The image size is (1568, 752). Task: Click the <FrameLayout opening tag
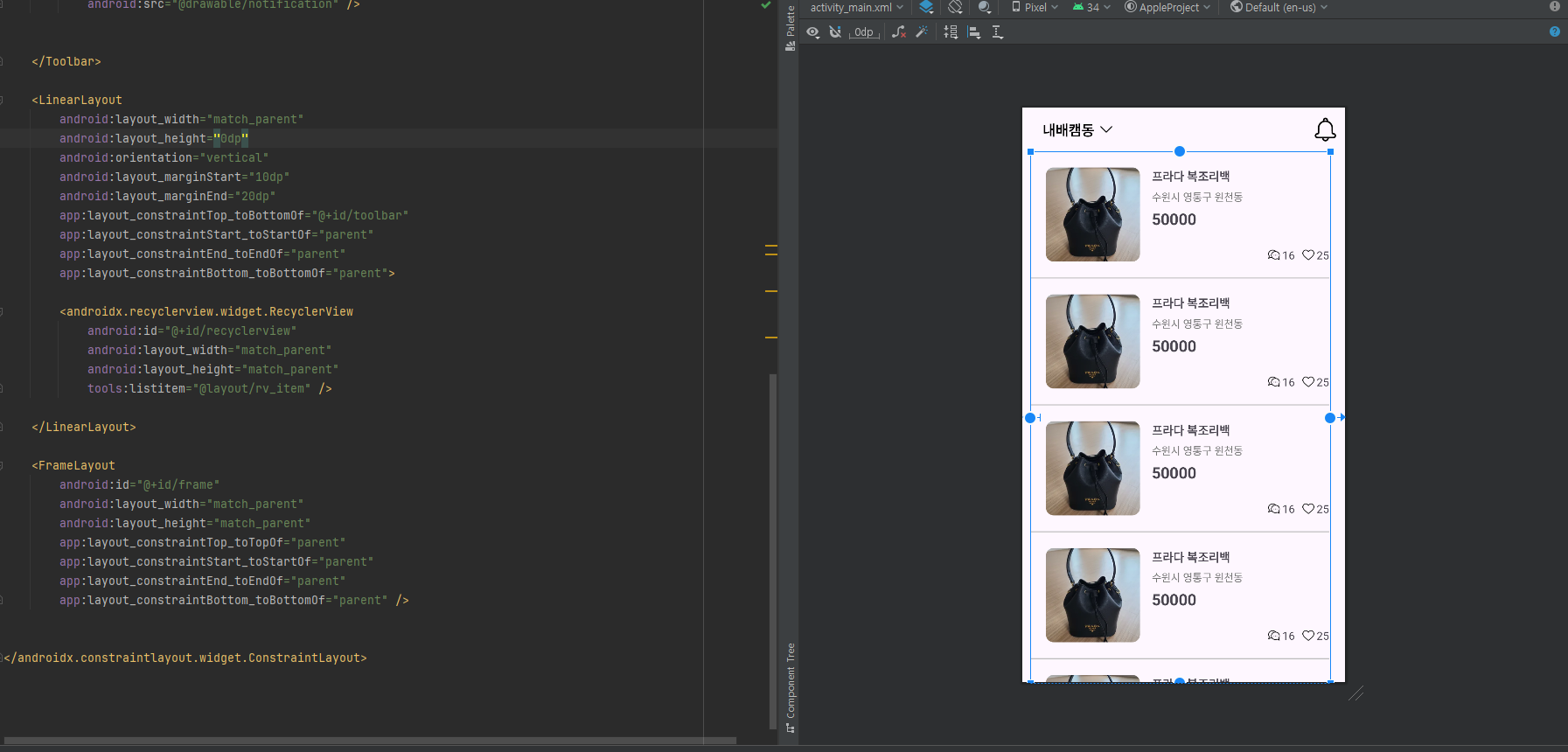(73, 465)
